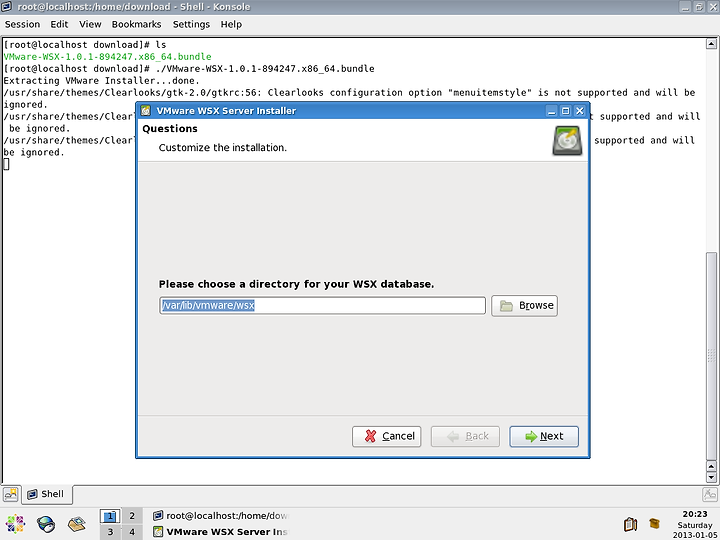Maximize the VMware WSX installer window

(x=566, y=111)
